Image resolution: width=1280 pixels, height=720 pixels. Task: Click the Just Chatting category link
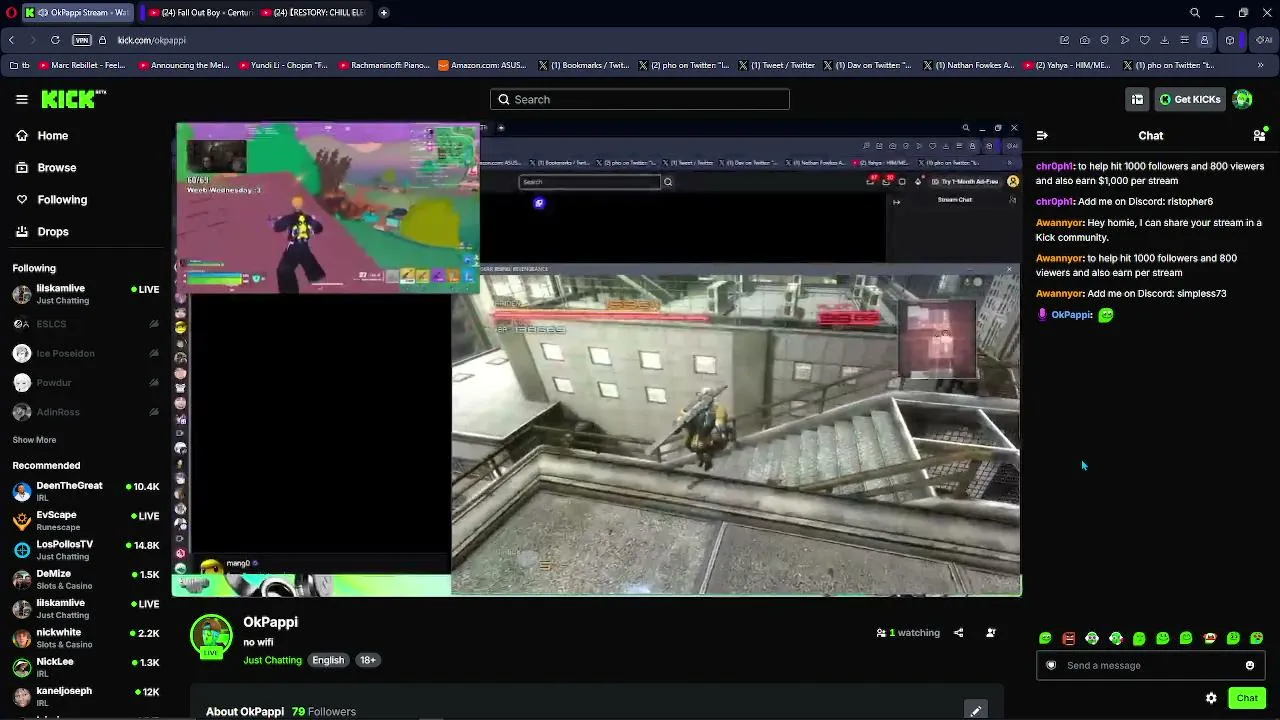[272, 660]
